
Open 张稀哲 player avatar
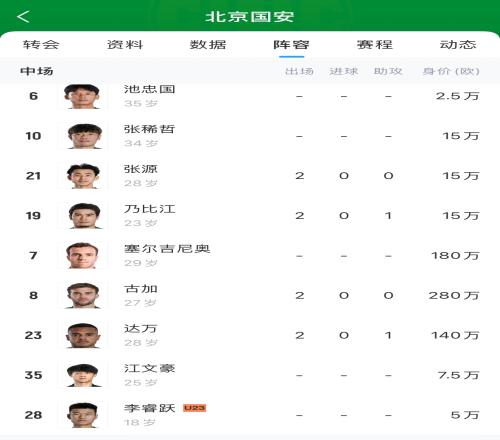83,136
